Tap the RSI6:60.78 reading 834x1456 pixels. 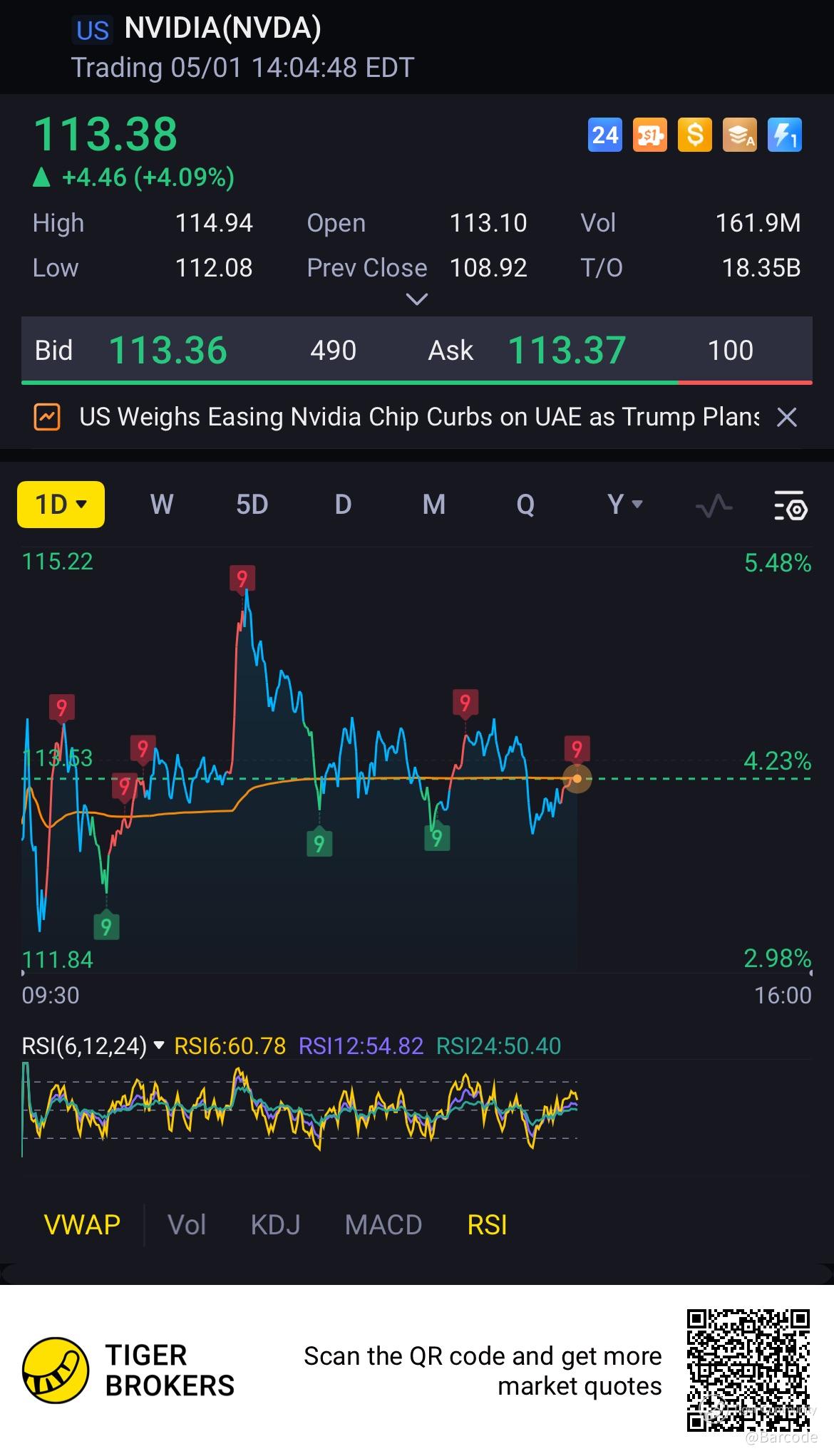click(x=230, y=1045)
